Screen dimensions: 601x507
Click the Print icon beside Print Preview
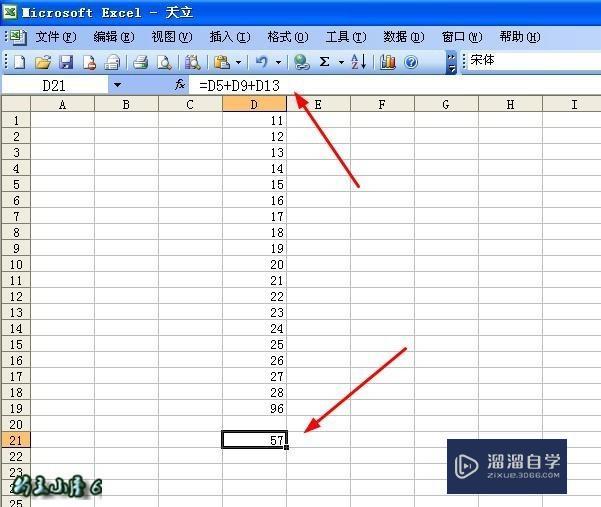[x=140, y=62]
